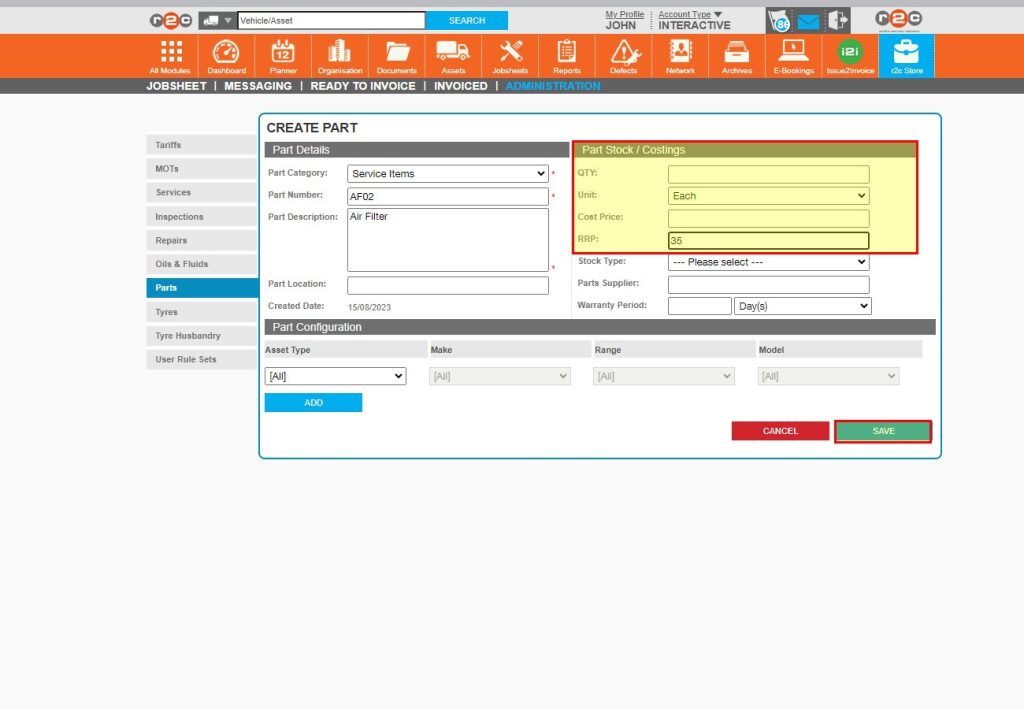1024x709 pixels.
Task: Switch to the JOBSHEET tab
Action: (x=176, y=86)
